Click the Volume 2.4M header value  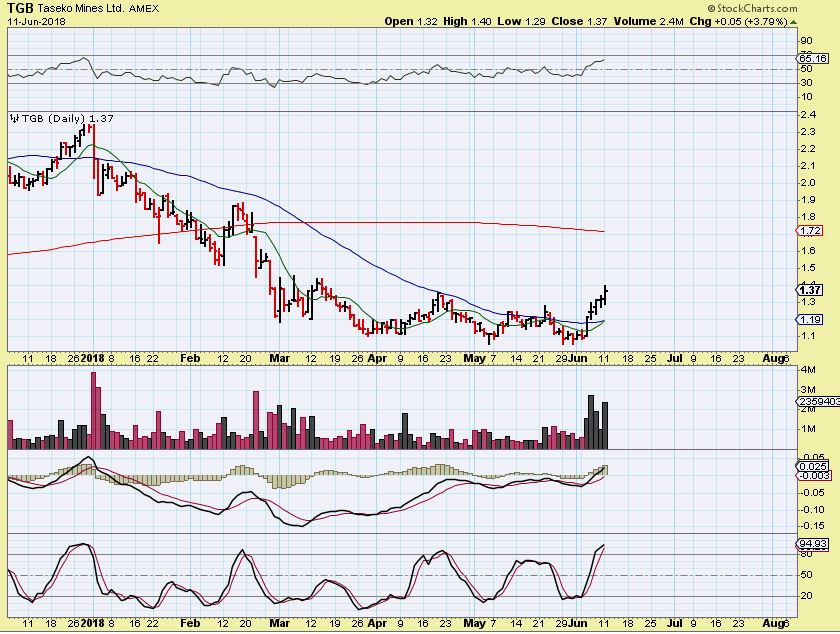[648, 21]
